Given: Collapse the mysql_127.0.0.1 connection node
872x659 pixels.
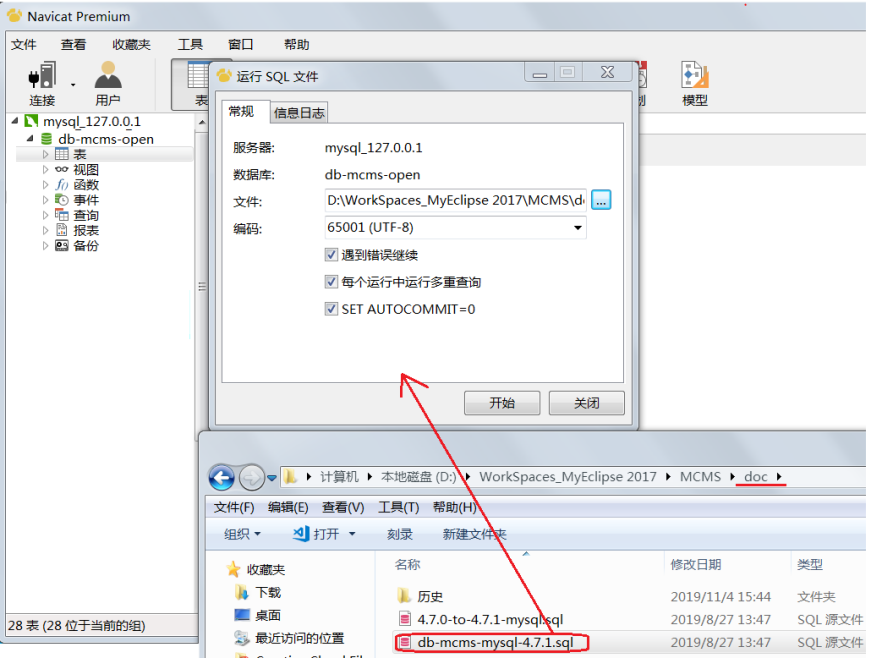Looking at the screenshot, I should (x=15, y=121).
